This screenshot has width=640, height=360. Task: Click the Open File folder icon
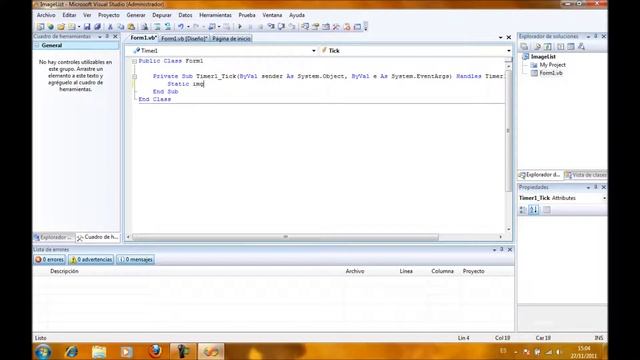(61, 27)
